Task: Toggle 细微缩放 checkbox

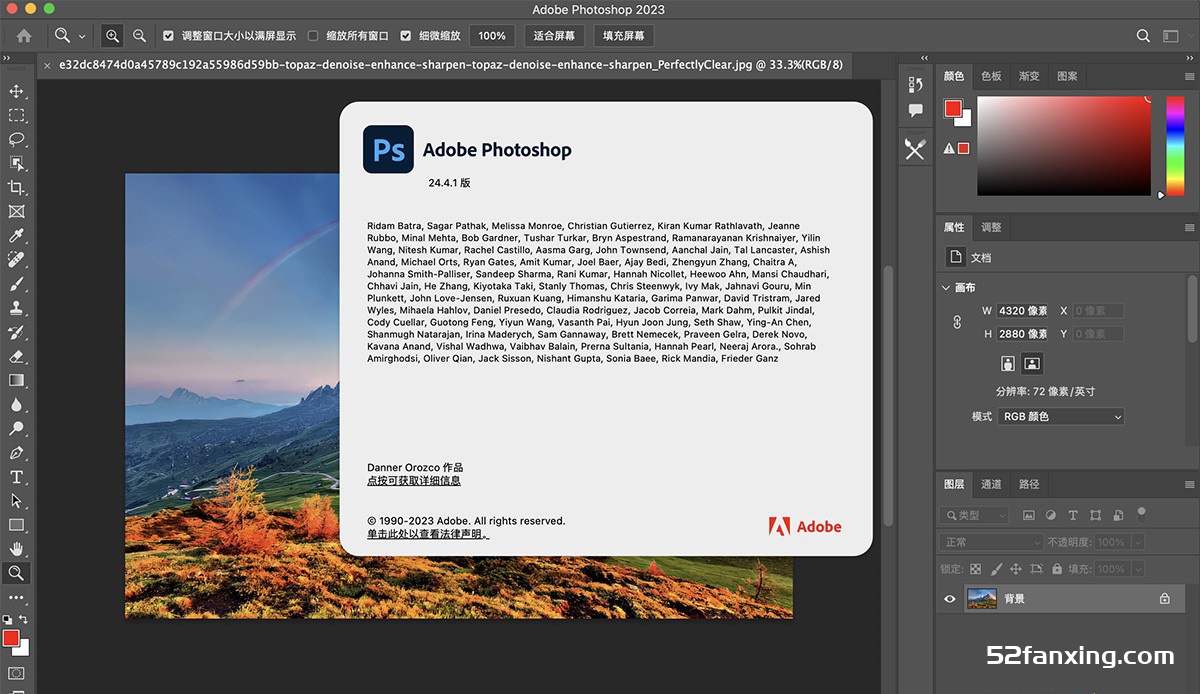Action: pyautogui.click(x=406, y=35)
